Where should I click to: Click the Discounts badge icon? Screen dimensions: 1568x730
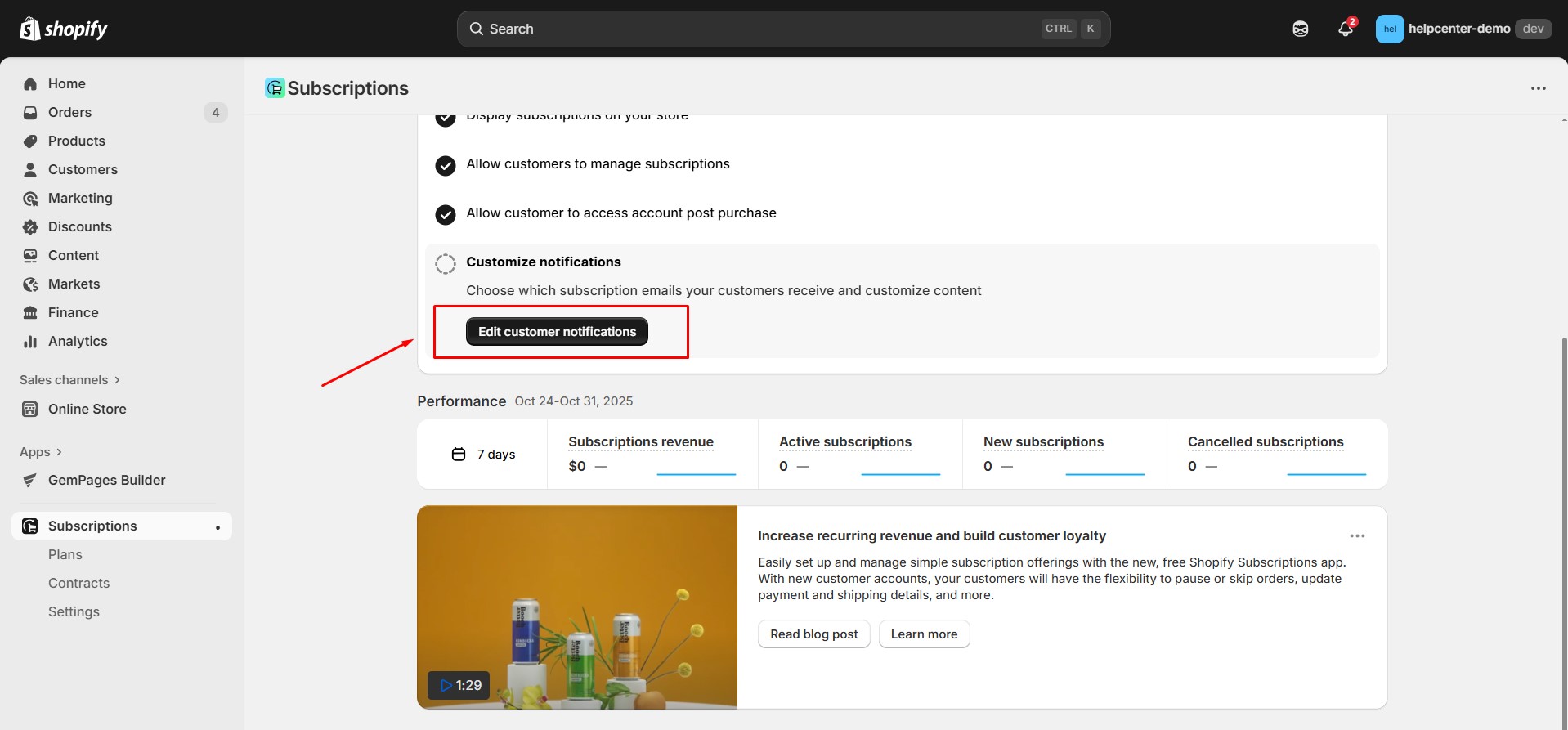30,227
